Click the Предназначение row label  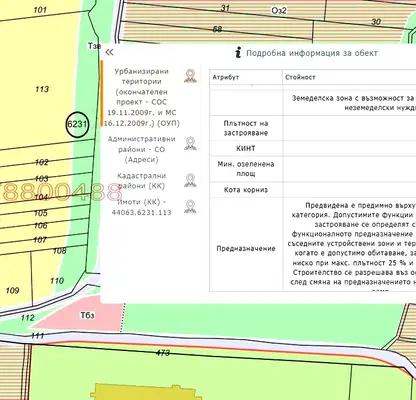[246, 248]
